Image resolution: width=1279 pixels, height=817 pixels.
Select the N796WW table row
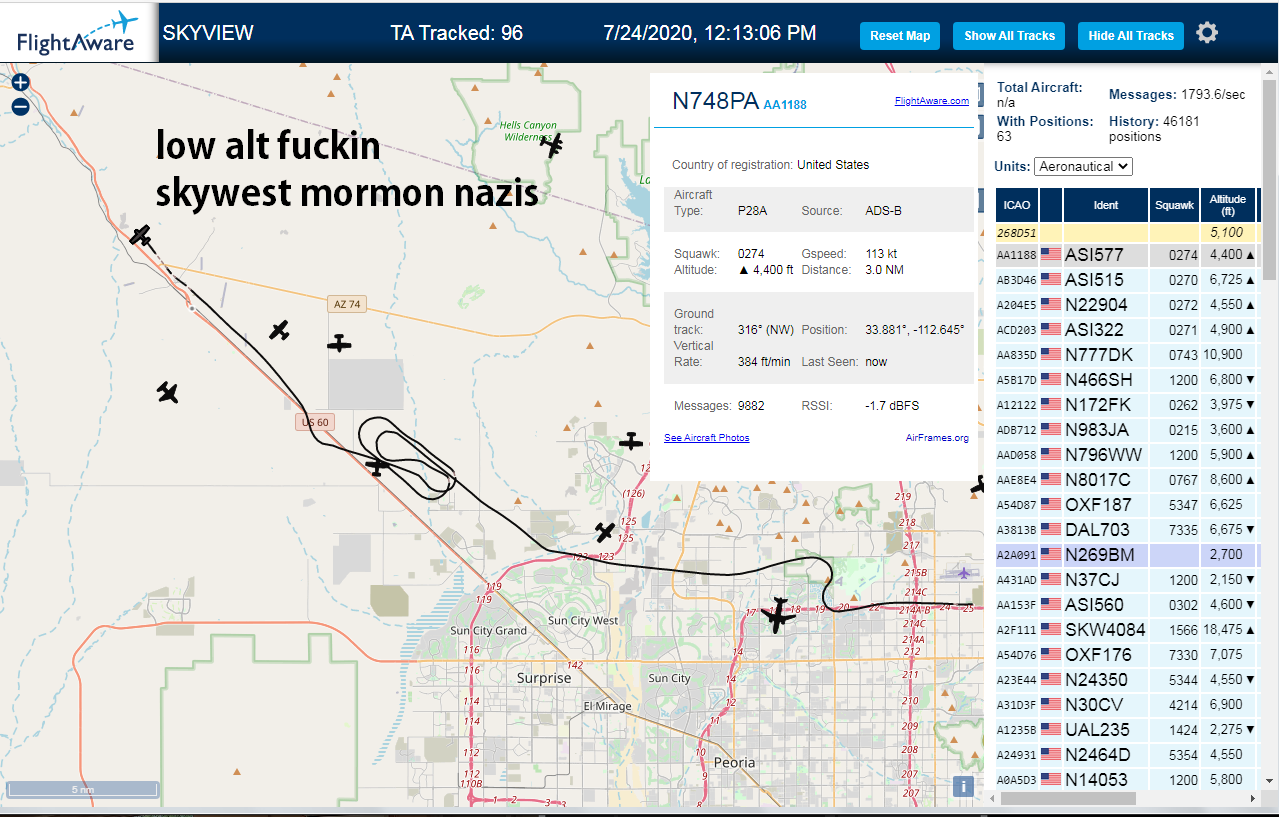[x=1127, y=455]
